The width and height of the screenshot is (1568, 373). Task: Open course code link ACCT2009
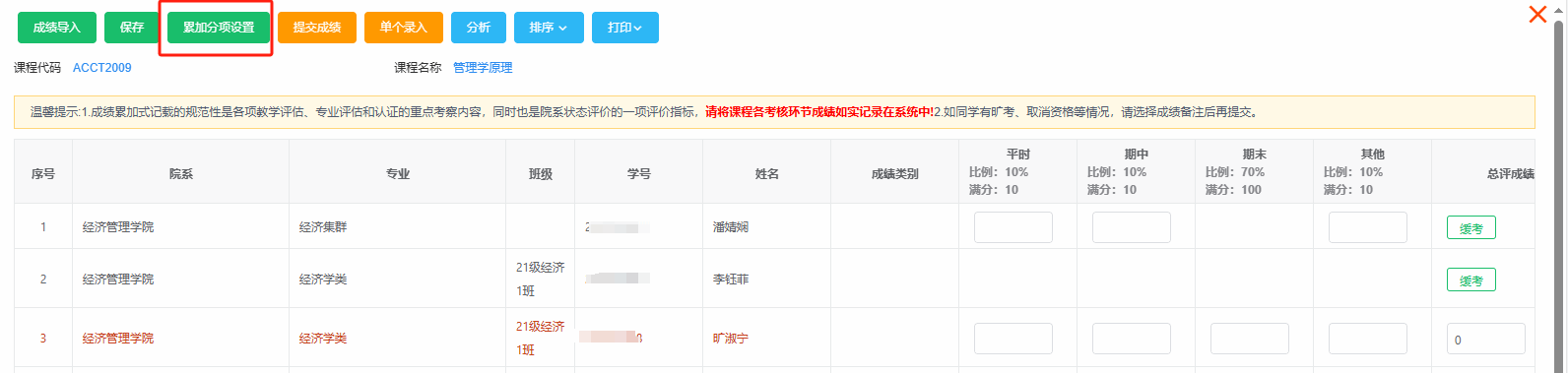[x=102, y=68]
